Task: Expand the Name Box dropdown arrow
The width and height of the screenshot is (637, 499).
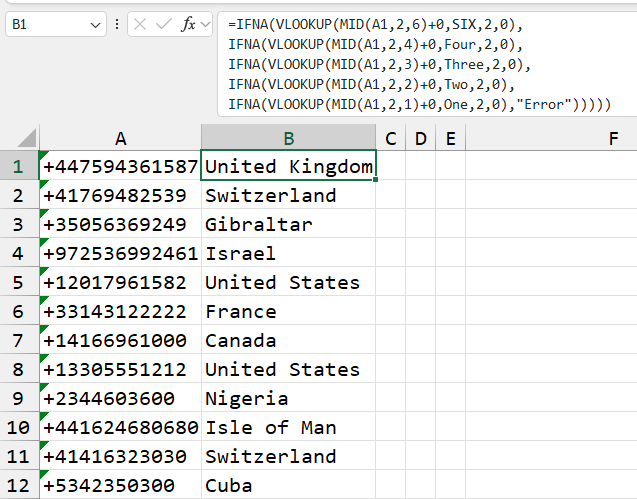Action: (95, 24)
